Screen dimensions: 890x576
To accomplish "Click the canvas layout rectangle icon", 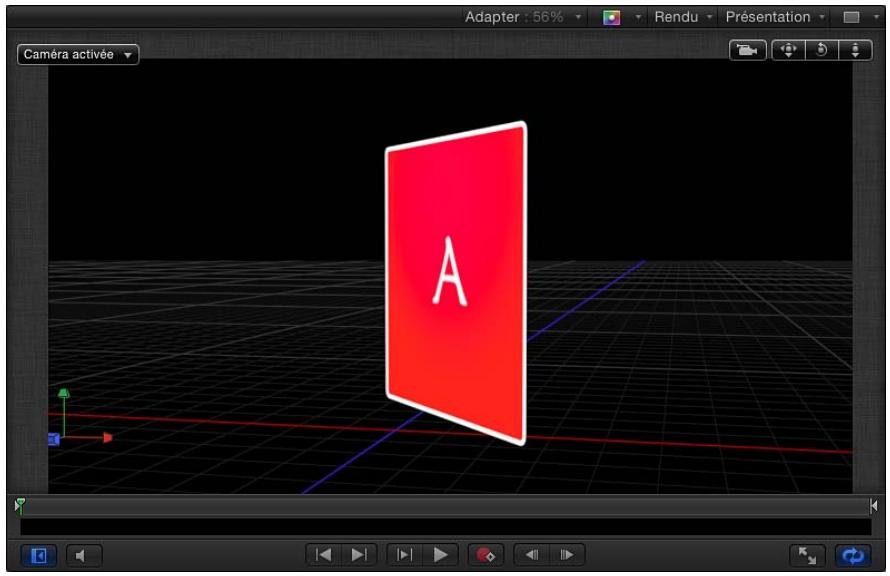I will (851, 18).
